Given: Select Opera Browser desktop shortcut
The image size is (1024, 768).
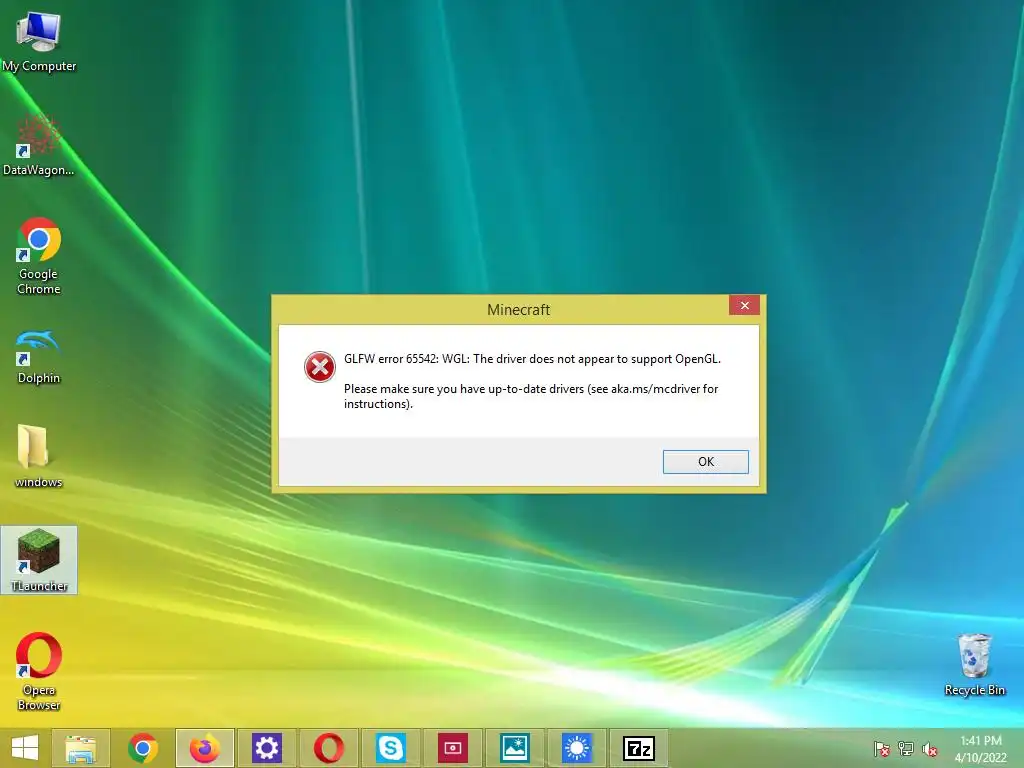Looking at the screenshot, I should point(39,671).
